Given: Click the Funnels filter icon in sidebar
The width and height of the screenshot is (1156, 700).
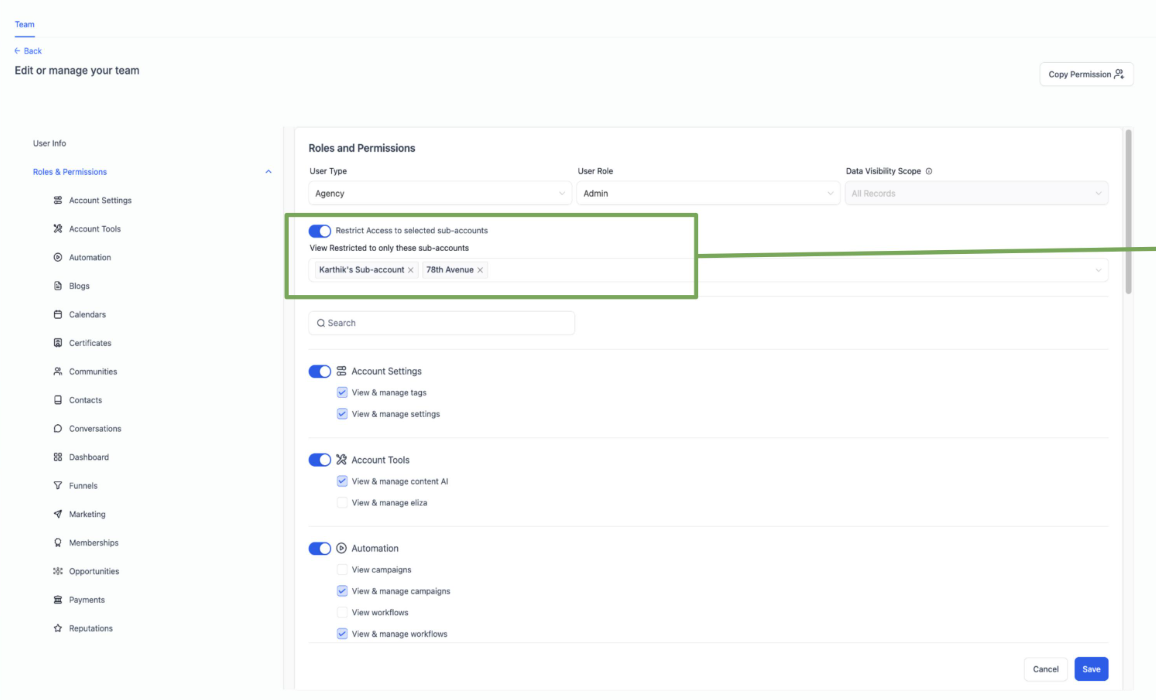Looking at the screenshot, I should coord(58,485).
